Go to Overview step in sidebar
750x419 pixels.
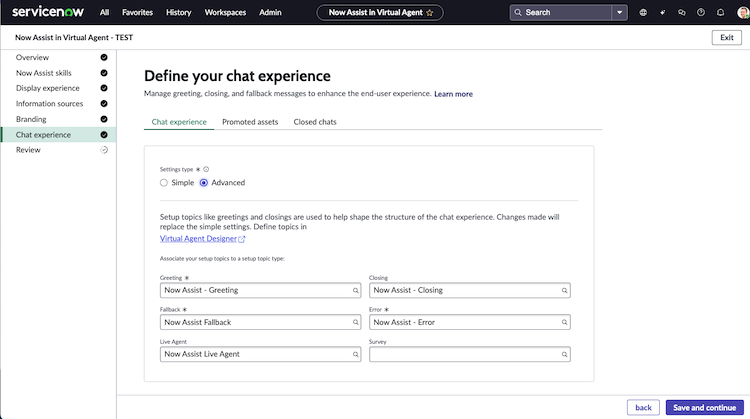pyautogui.click(x=32, y=57)
